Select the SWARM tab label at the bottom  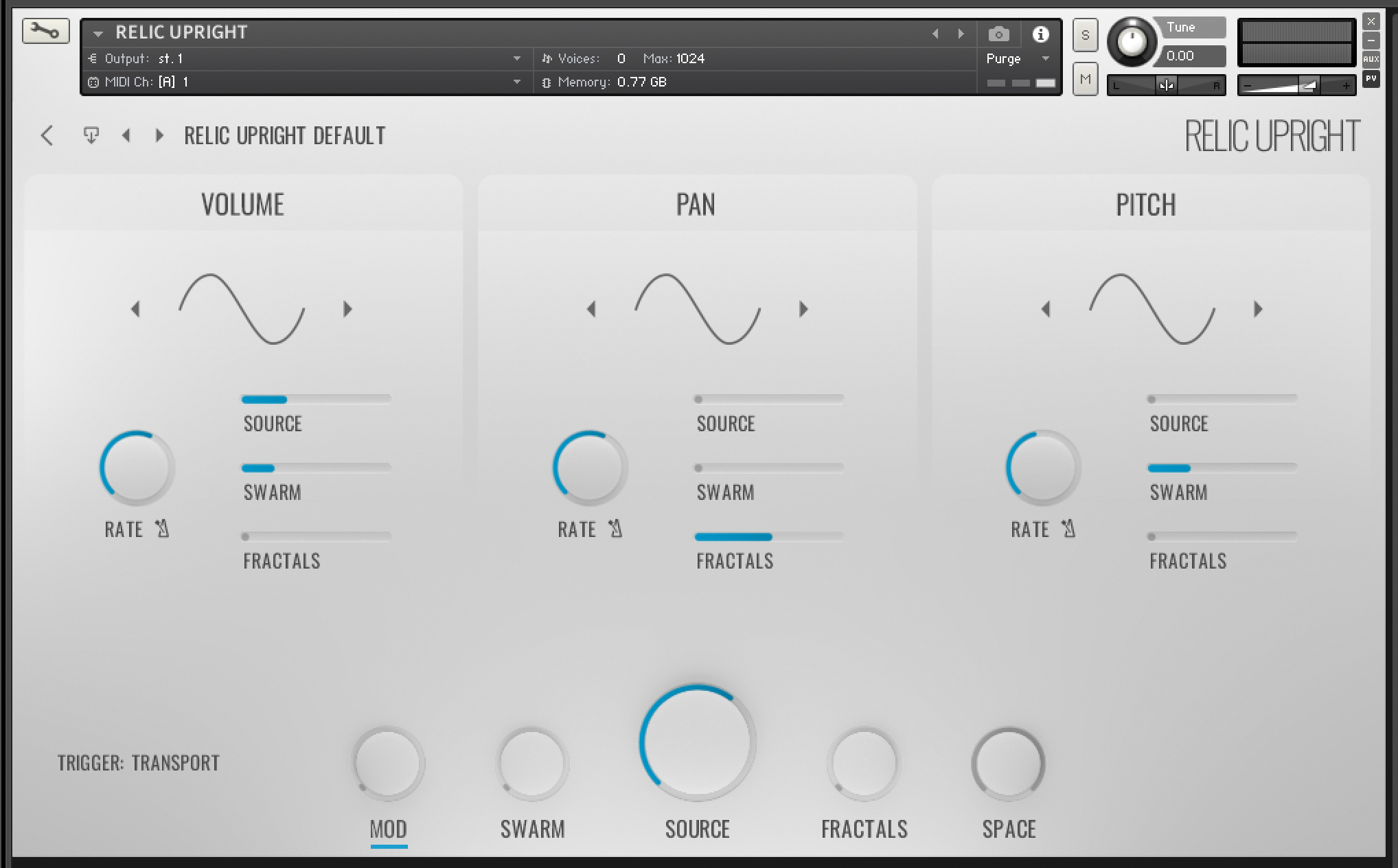click(533, 830)
